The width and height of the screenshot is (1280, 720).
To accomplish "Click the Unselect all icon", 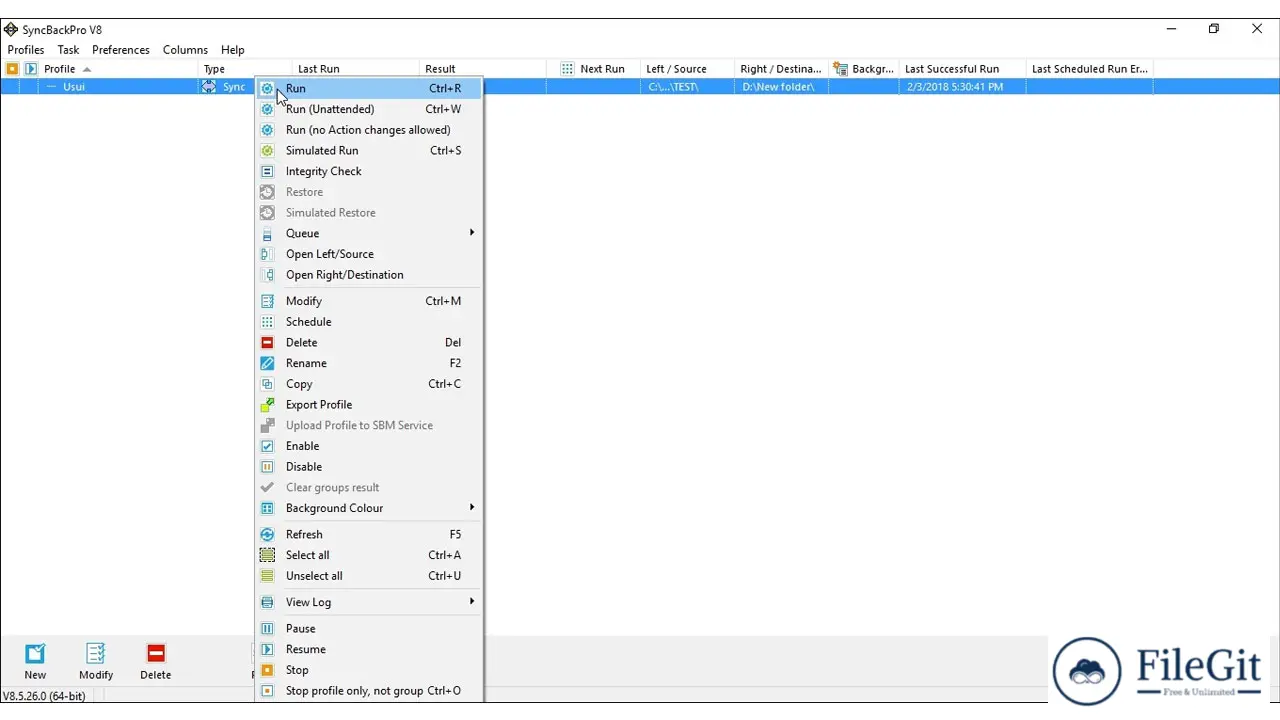I will click(267, 576).
